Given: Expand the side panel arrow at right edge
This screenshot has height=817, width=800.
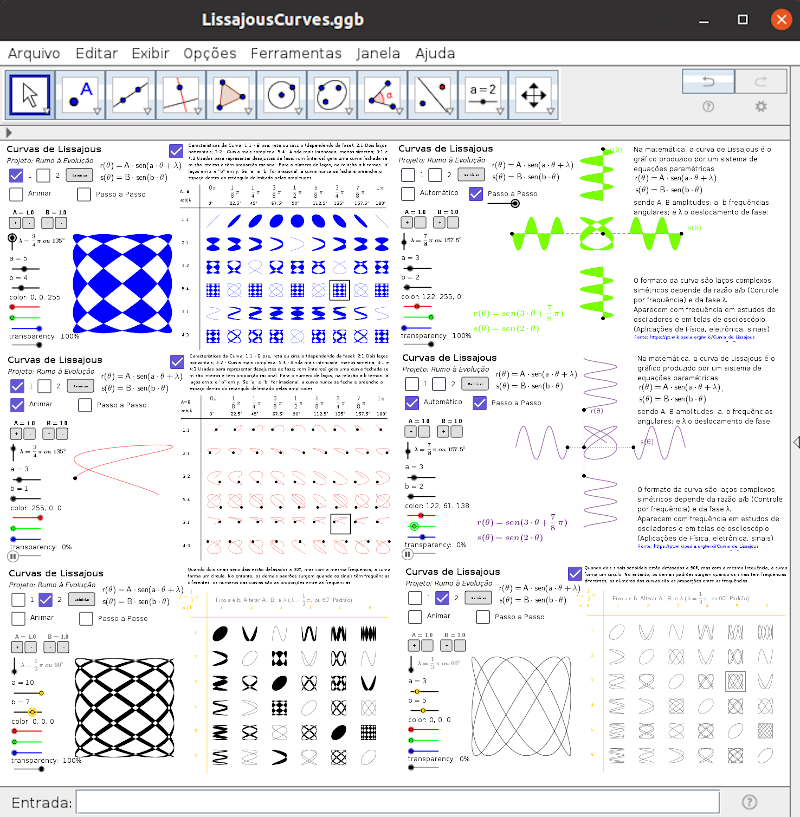Looking at the screenshot, I should (x=796, y=442).
